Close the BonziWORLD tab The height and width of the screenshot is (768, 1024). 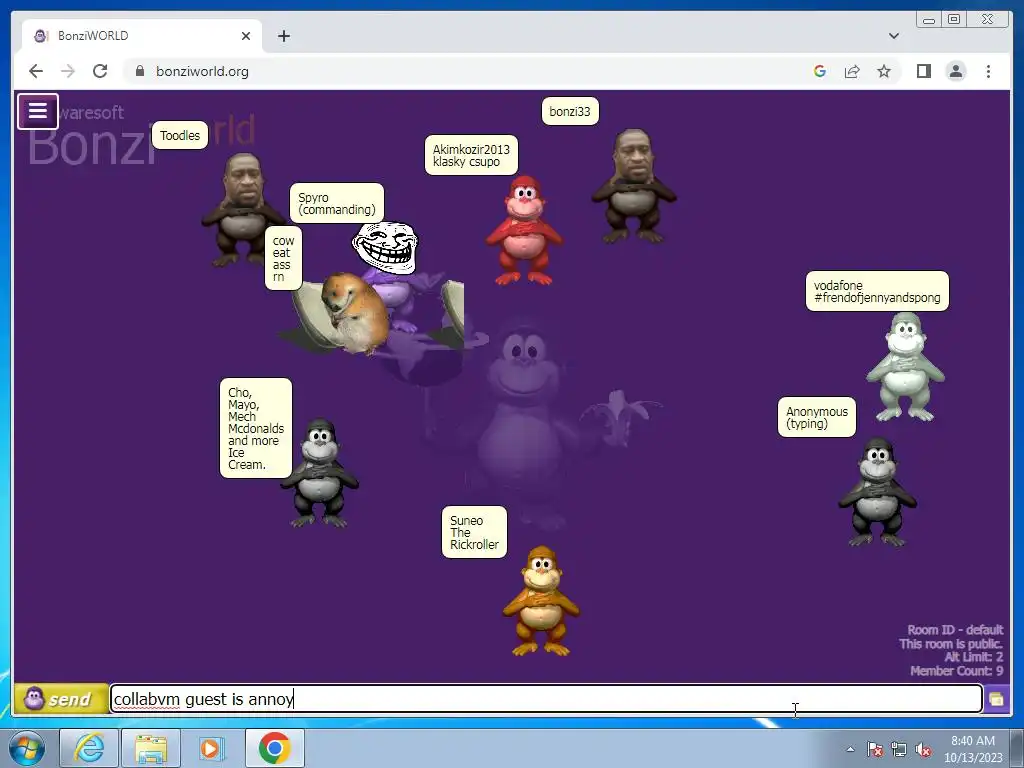(x=246, y=36)
